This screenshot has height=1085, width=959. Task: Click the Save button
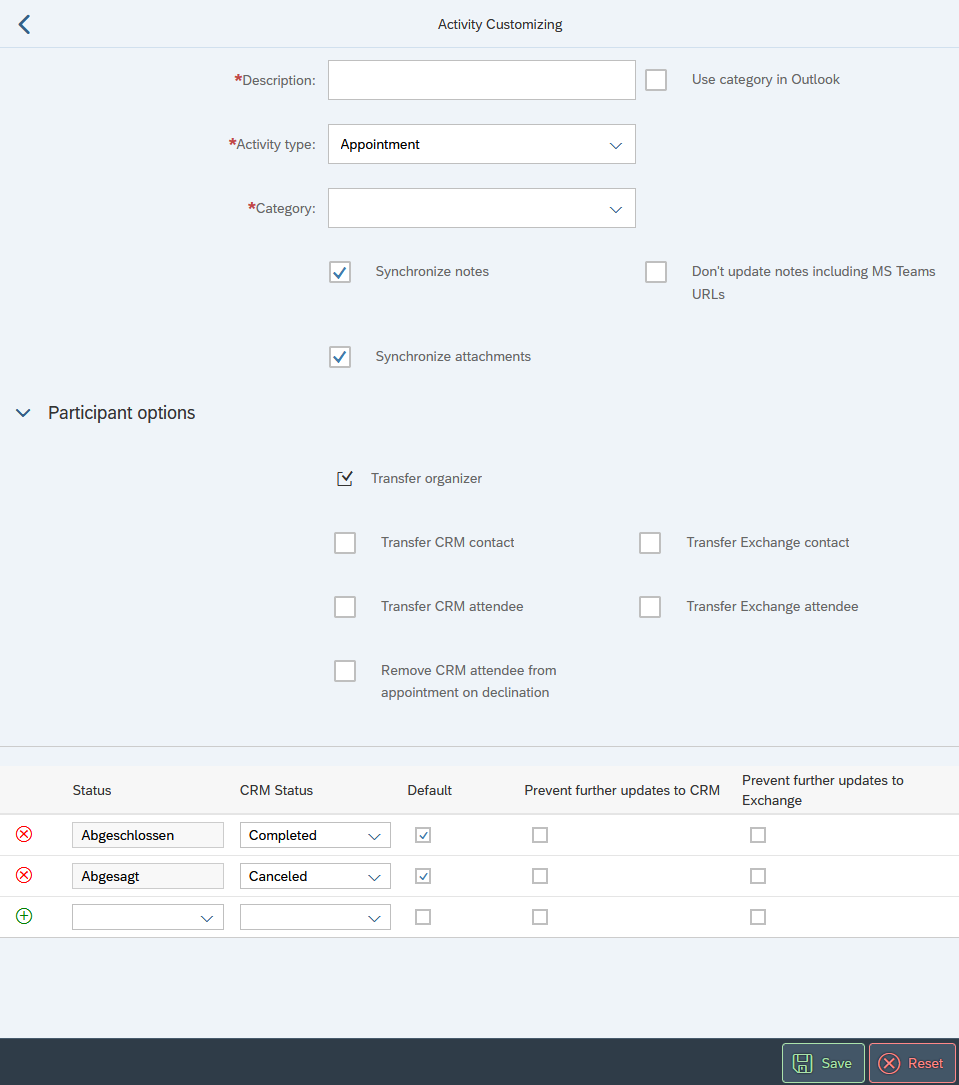(823, 1063)
